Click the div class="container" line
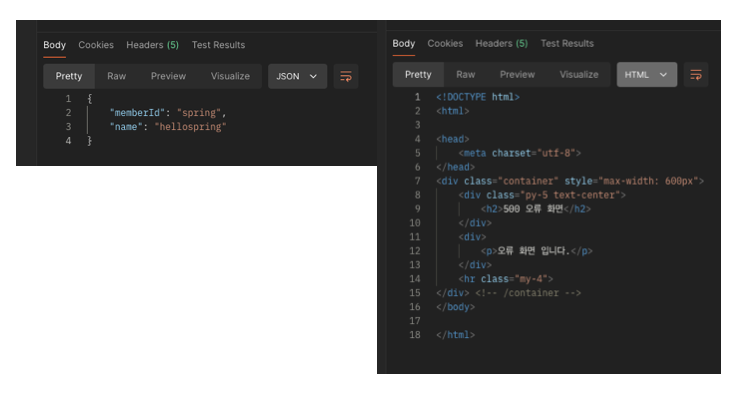746x396 pixels. point(570,181)
